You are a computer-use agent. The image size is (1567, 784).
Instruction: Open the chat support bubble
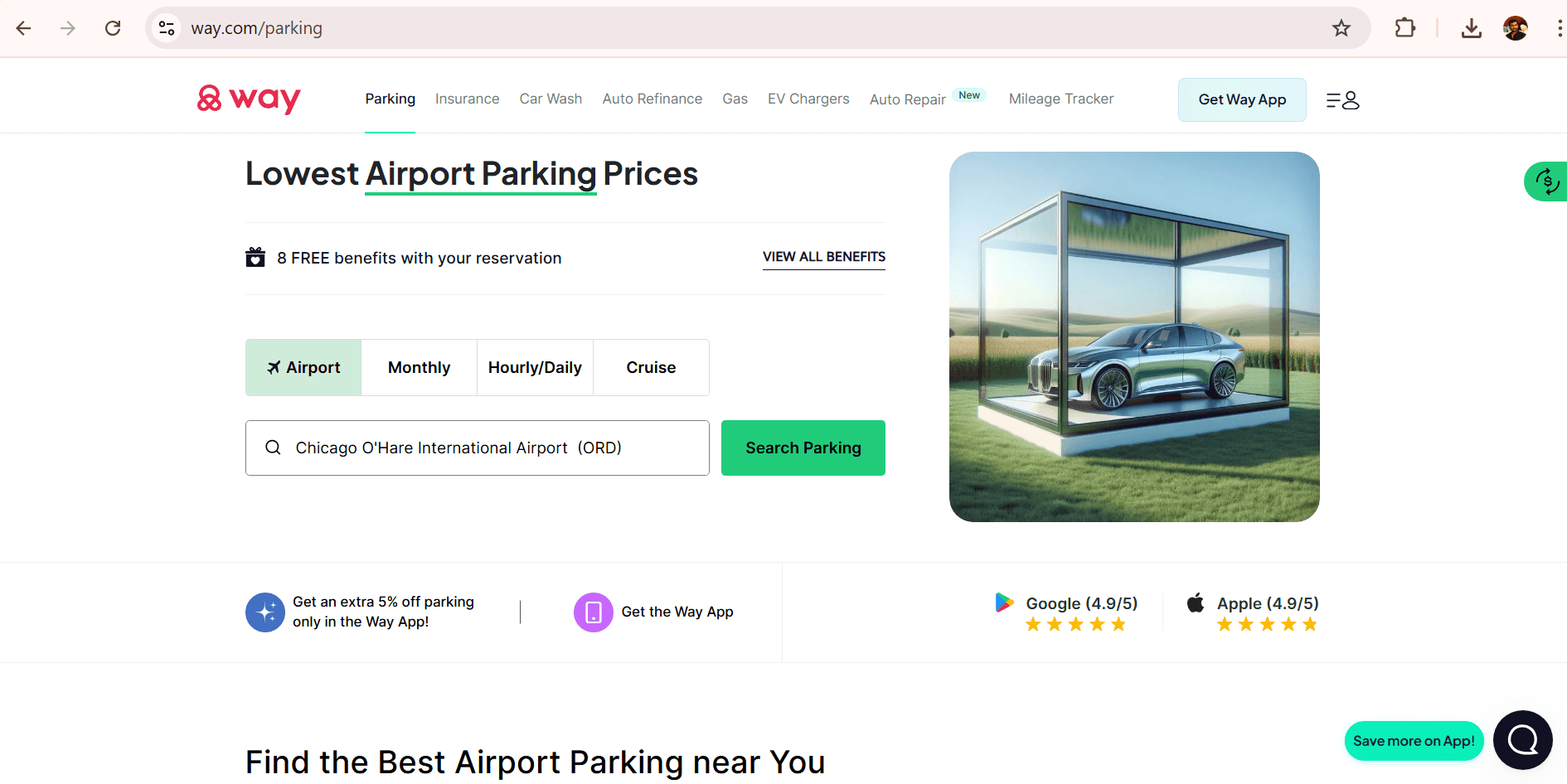(x=1522, y=739)
